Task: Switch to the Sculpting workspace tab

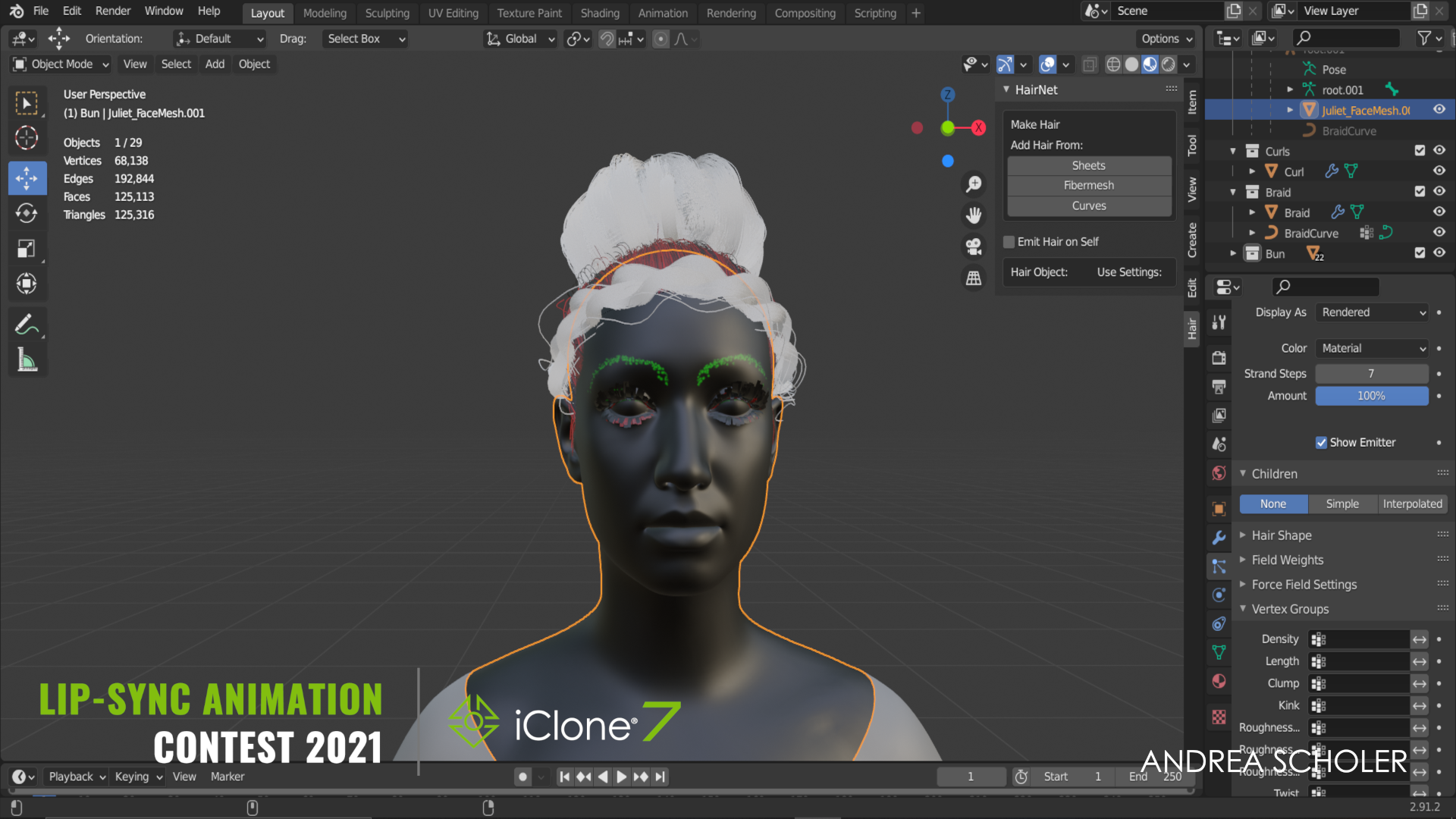Action: tap(387, 13)
